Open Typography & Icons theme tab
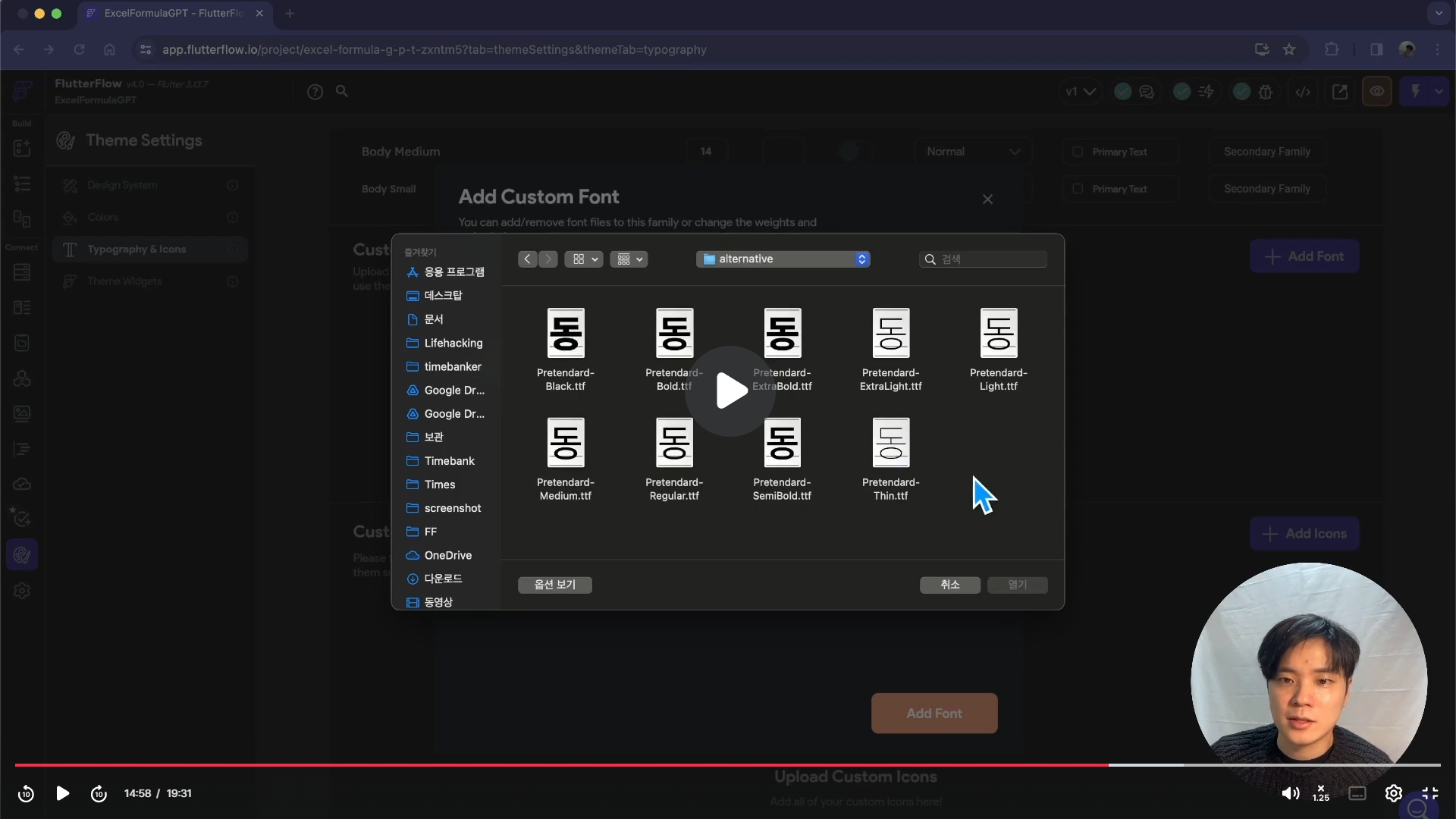This screenshot has height=819, width=1456. [150, 249]
